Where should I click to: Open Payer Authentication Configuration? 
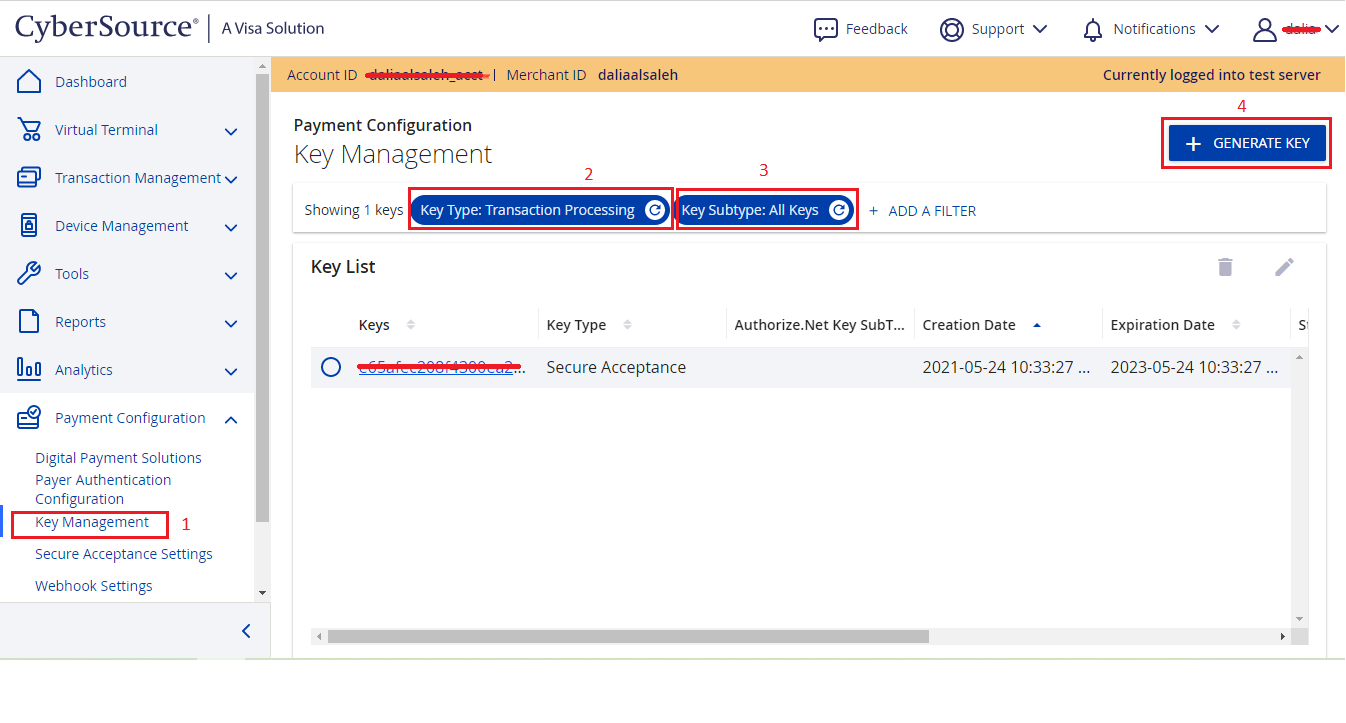103,489
